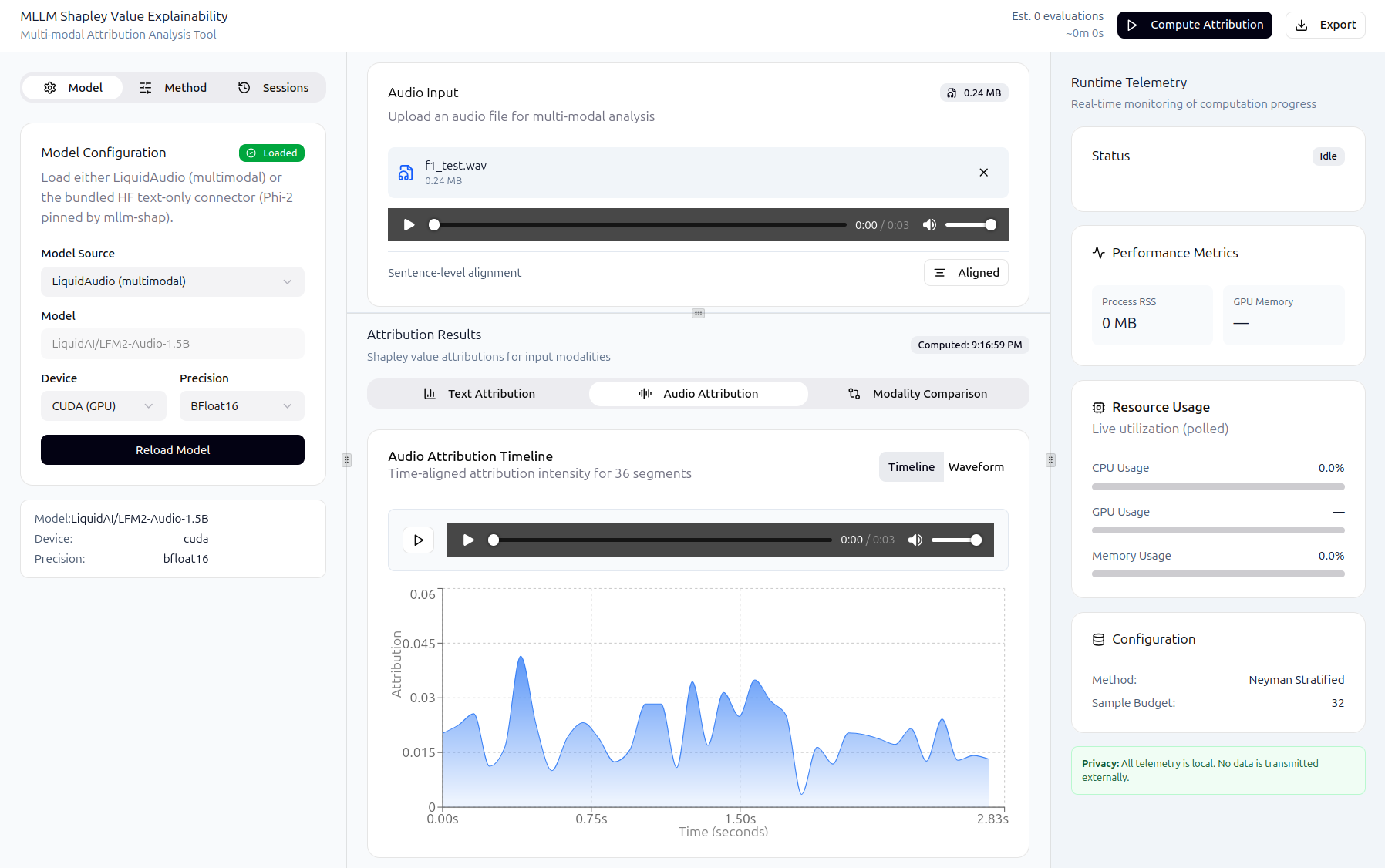Open the Model Source dropdown

172,281
